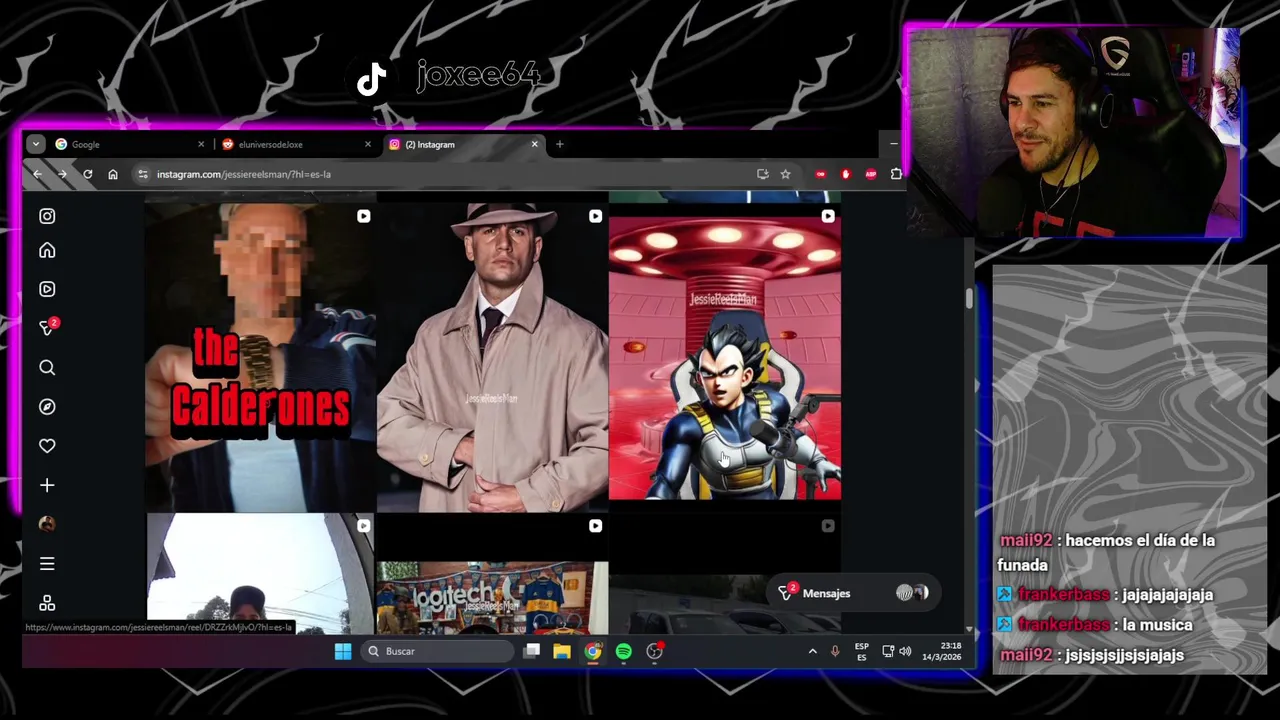
Task: Open the More hamburger menu in sidebar
Action: pyautogui.click(x=47, y=564)
